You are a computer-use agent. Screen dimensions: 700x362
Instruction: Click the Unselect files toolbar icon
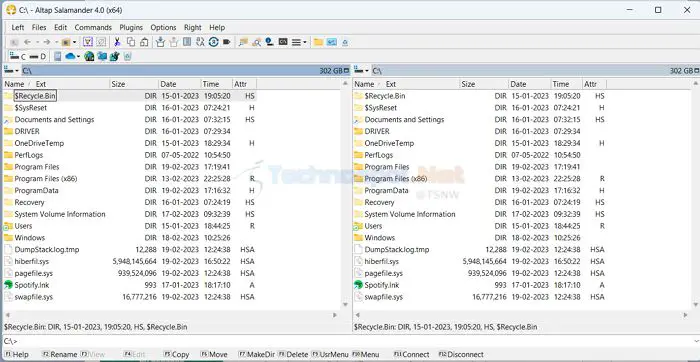tap(101, 42)
